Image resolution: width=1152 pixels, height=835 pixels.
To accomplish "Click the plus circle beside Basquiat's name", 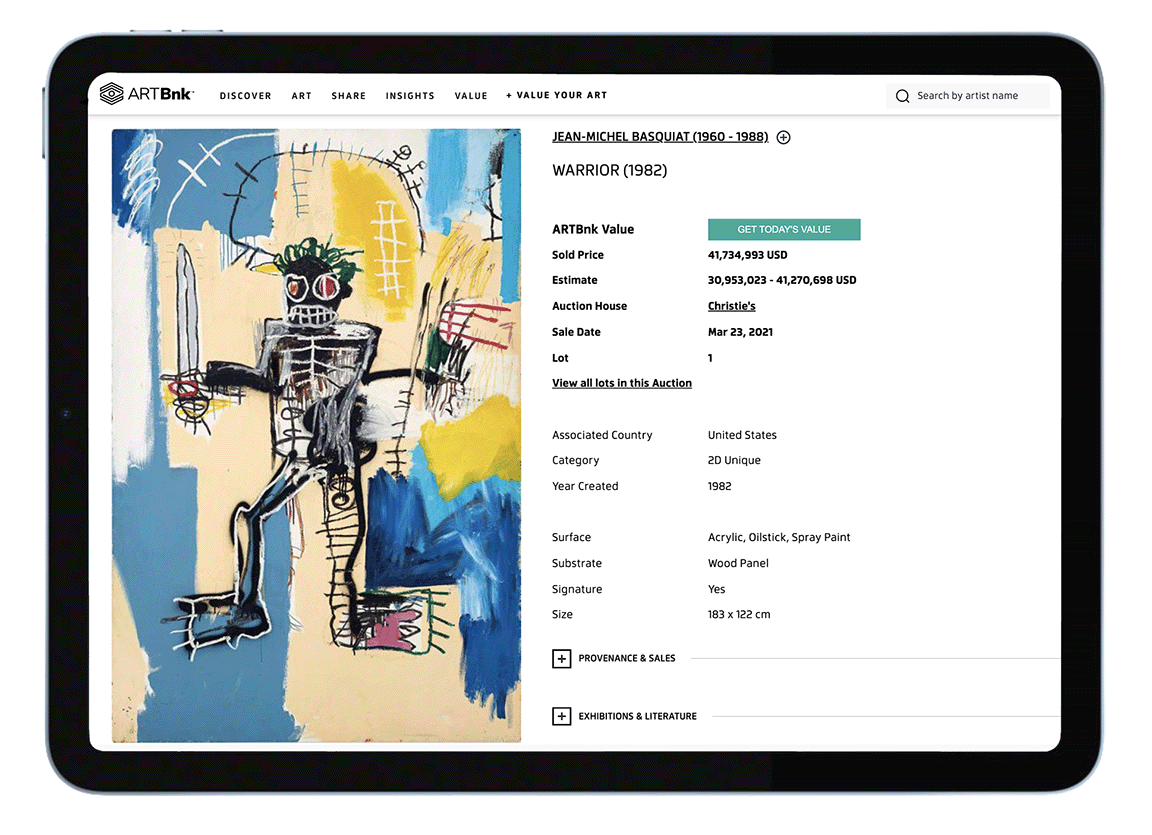I will click(x=783, y=137).
